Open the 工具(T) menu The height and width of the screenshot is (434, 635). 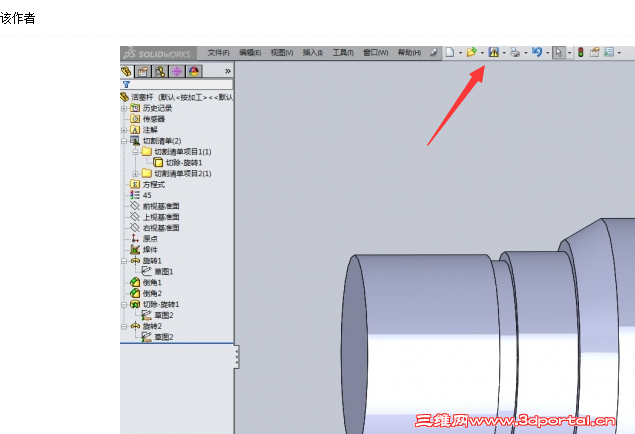click(x=343, y=53)
